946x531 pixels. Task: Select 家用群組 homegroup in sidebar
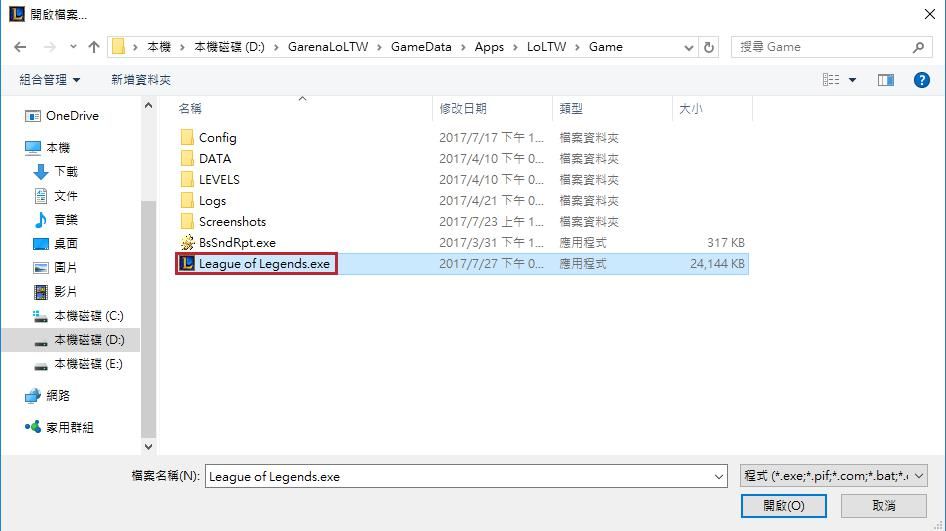59,428
